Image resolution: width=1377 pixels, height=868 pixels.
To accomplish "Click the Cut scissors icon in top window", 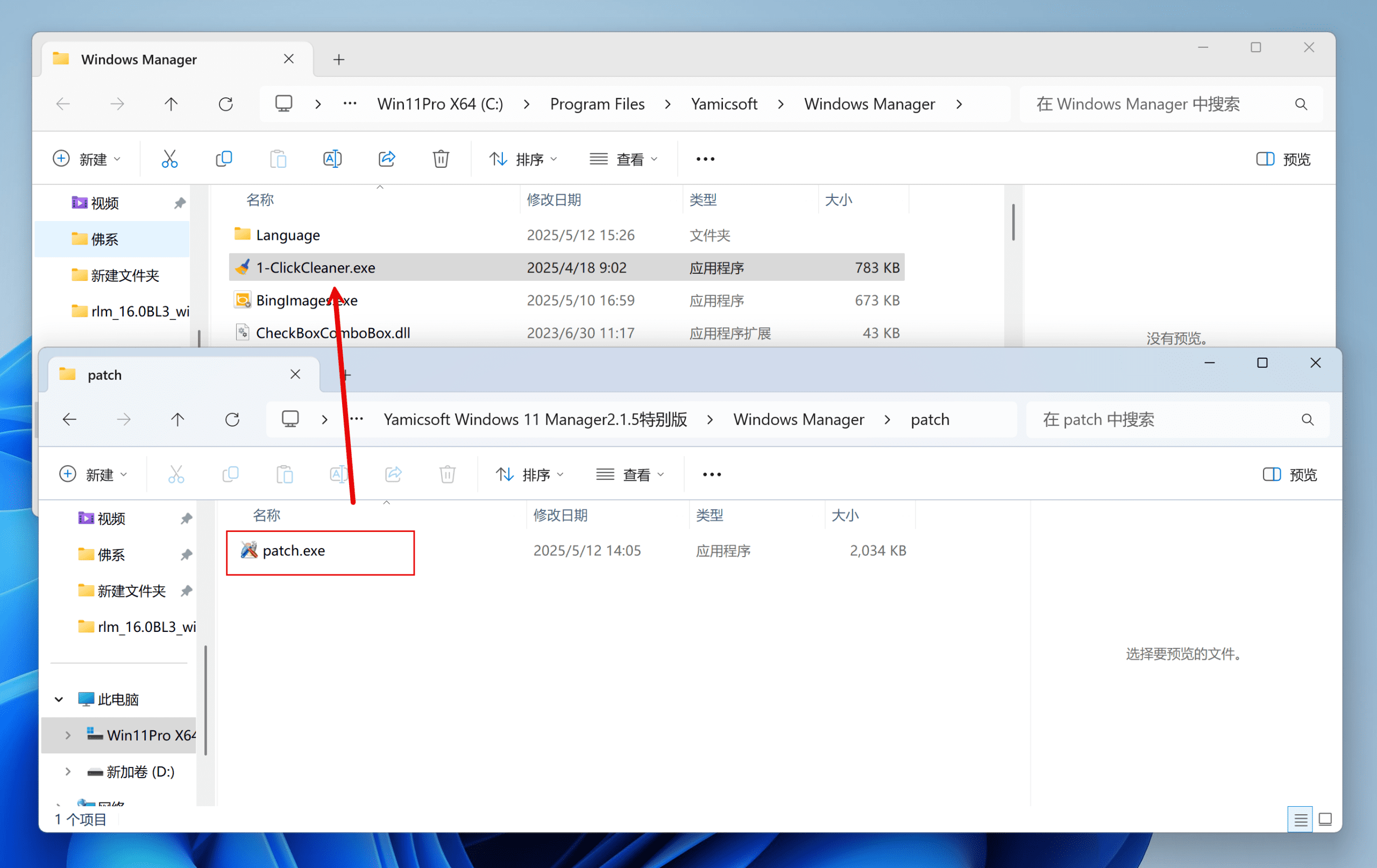I will tap(169, 159).
